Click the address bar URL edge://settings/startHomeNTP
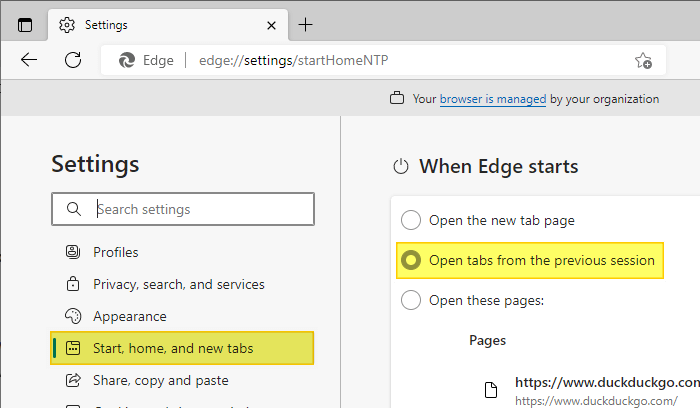This screenshot has width=700, height=408. coord(293,60)
